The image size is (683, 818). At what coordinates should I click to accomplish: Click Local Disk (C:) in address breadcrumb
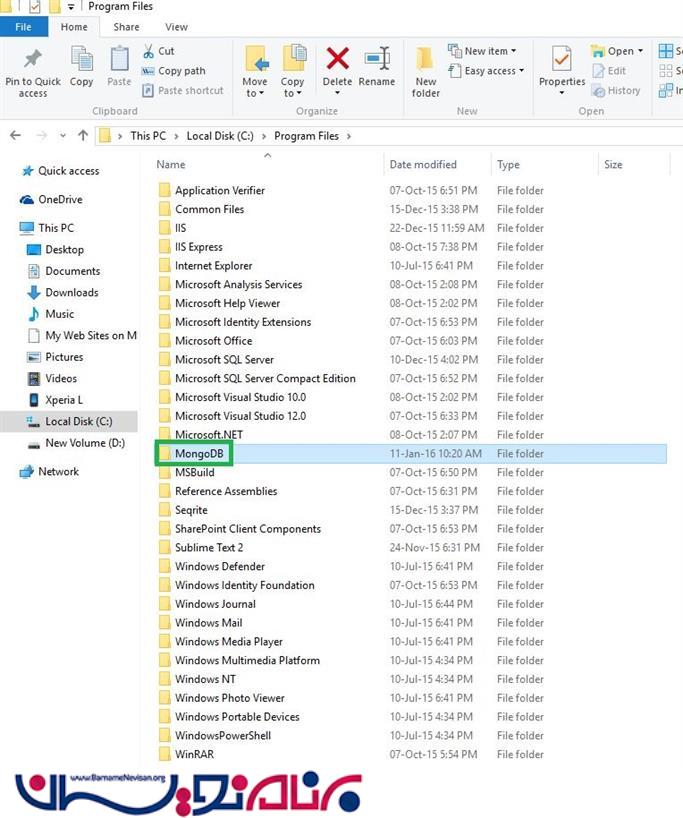[x=220, y=136]
